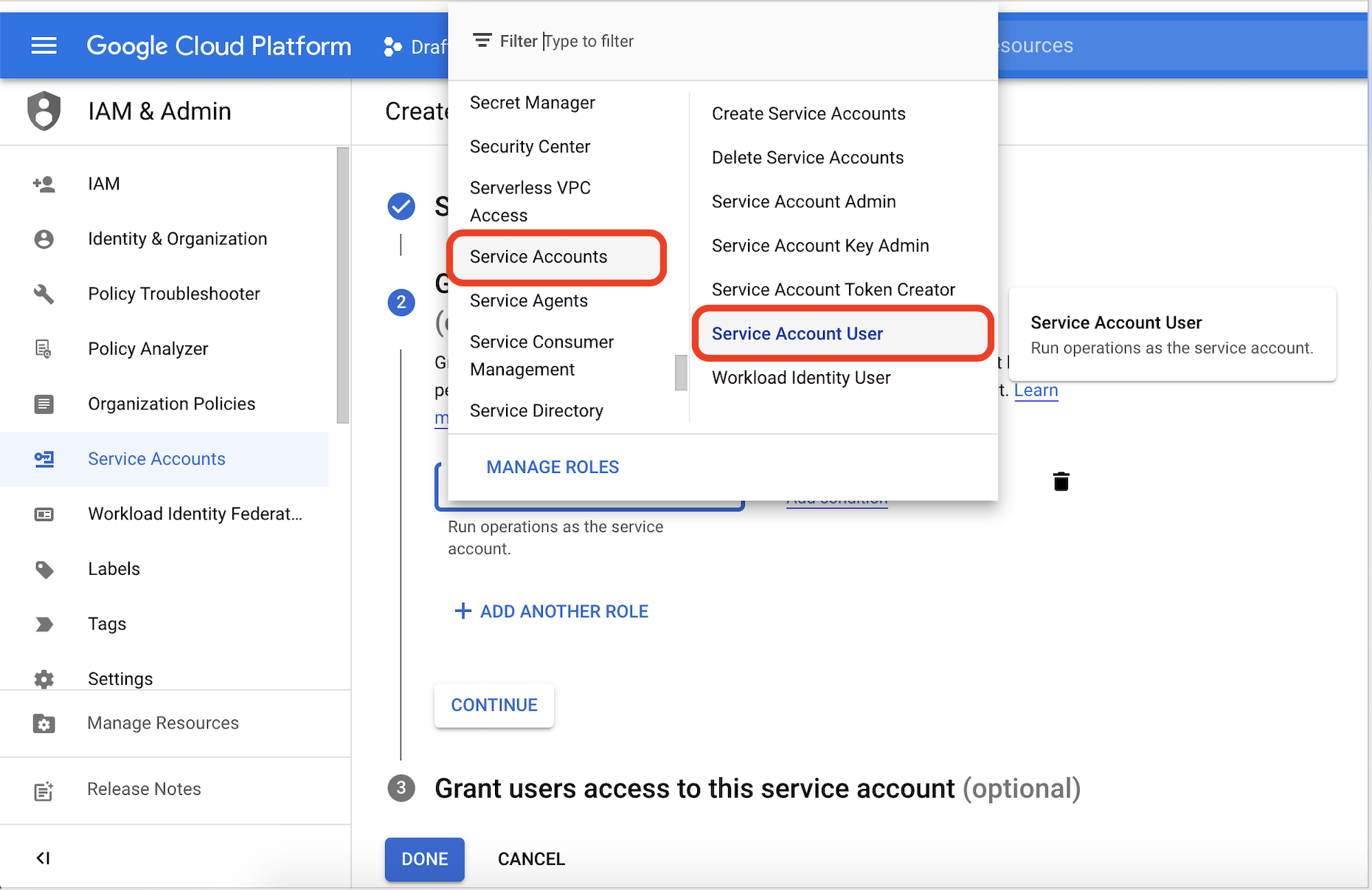Delete the role using trash icon
The image size is (1372, 890).
point(1061,482)
